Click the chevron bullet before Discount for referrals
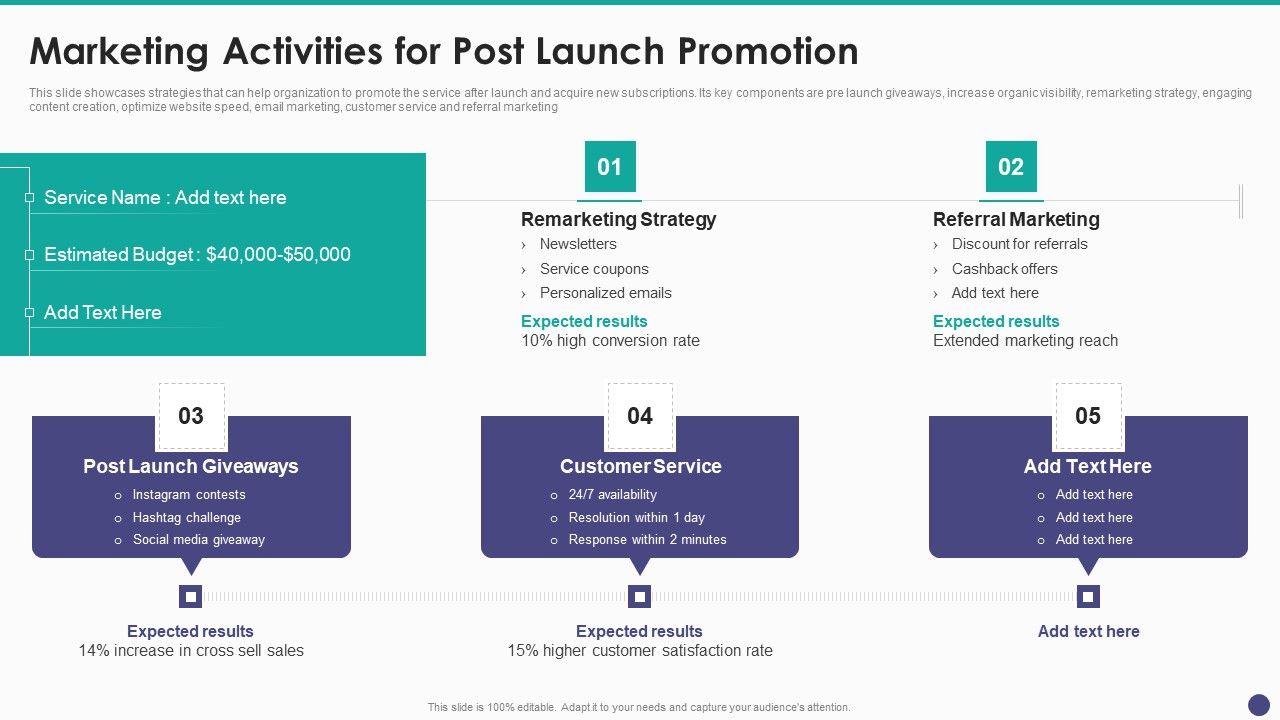This screenshot has height=720, width=1280. (936, 245)
